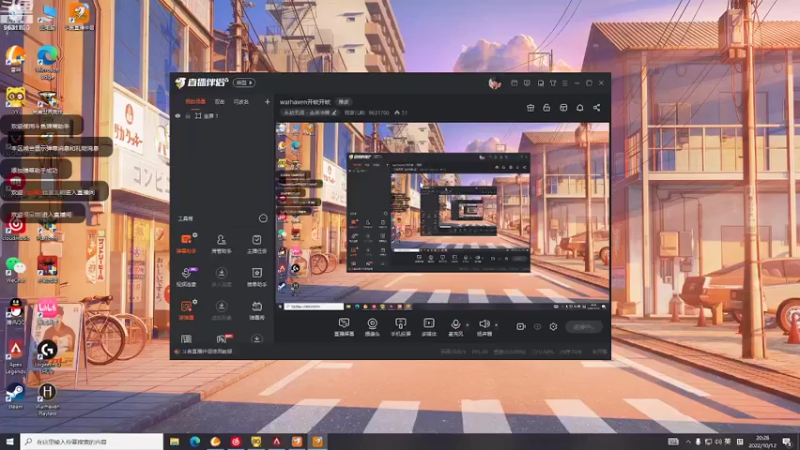Open the Windows notification center icon

(x=787, y=441)
